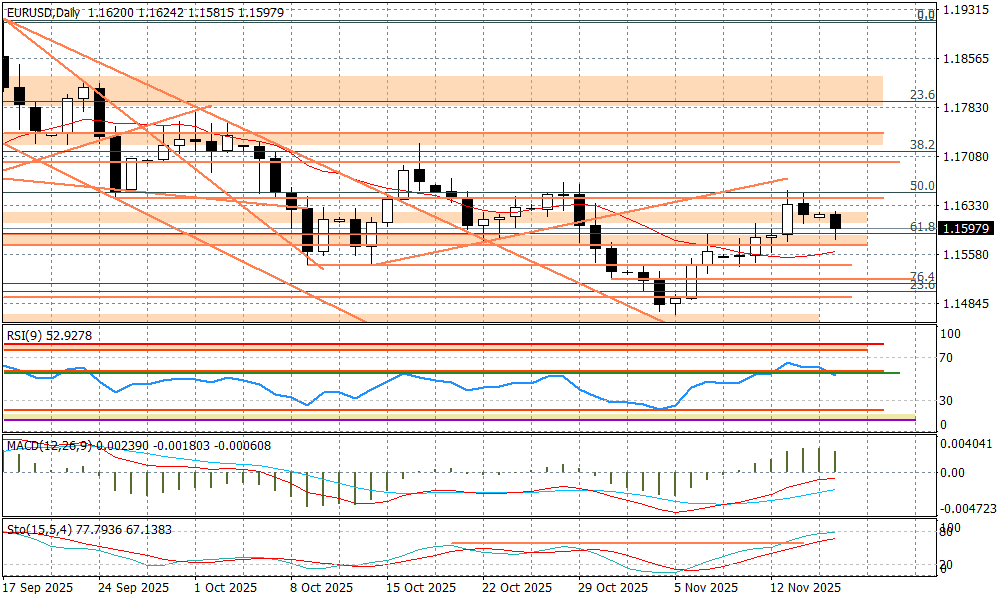Click the 0.0 Fibonacci label at top
The height and width of the screenshot is (600, 1000).
click(x=926, y=15)
